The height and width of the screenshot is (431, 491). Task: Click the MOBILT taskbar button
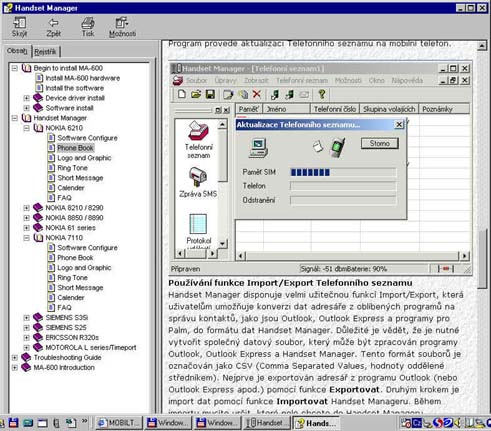(x=119, y=423)
